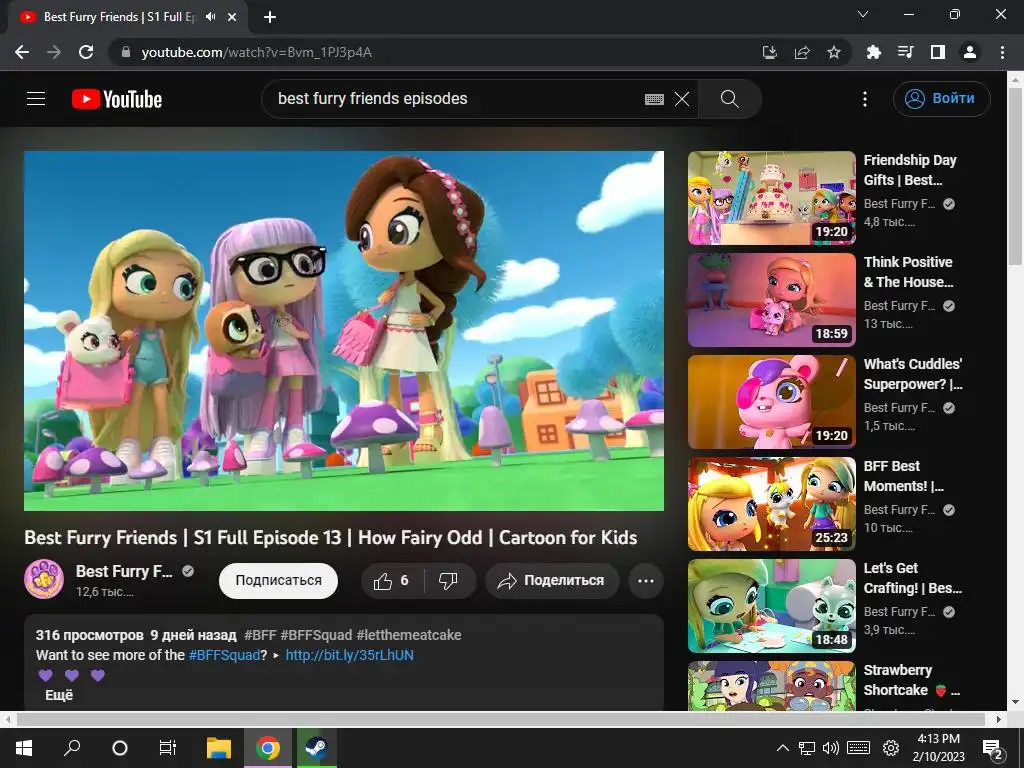Open Strawberry Shortcake video title
This screenshot has height=768, width=1024.
tap(911, 680)
